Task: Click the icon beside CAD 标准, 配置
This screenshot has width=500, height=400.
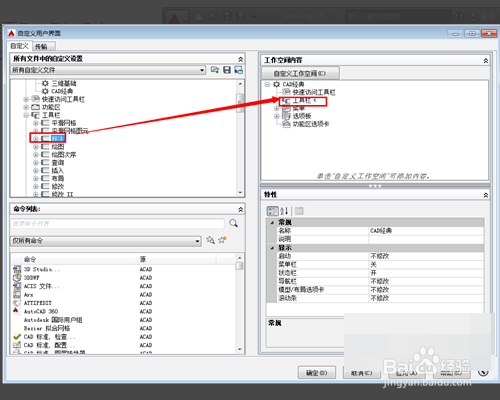Action: point(17,345)
